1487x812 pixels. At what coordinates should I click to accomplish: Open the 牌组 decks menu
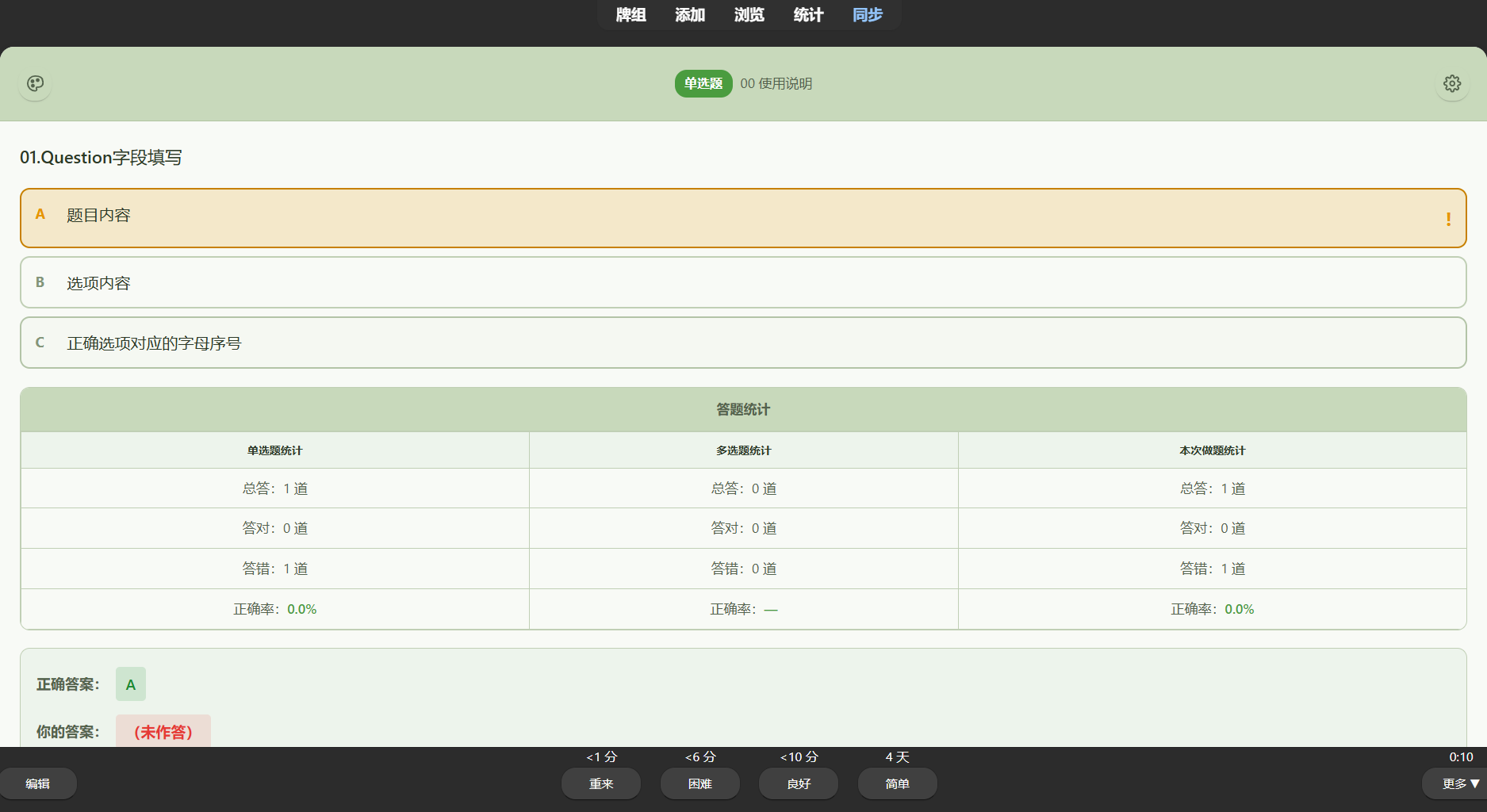coord(631,15)
